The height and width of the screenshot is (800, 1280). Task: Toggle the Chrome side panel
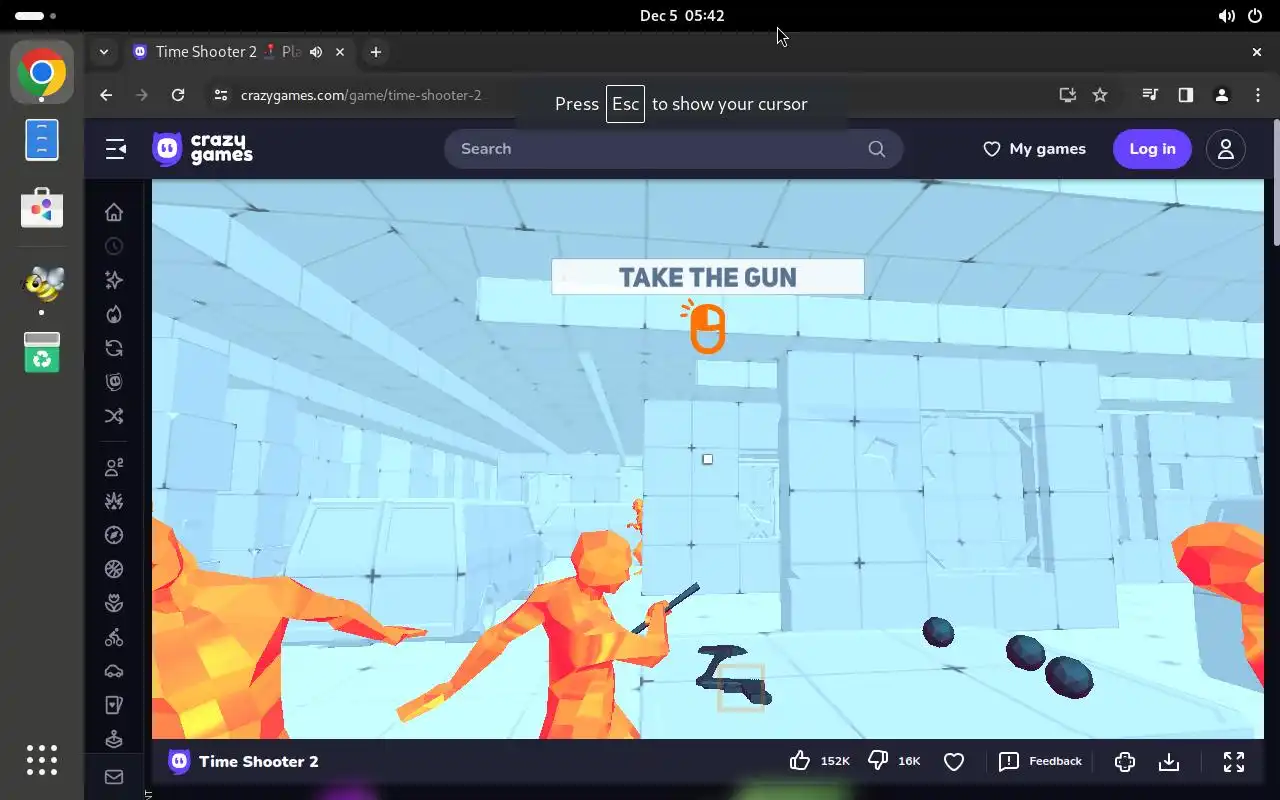(1186, 95)
